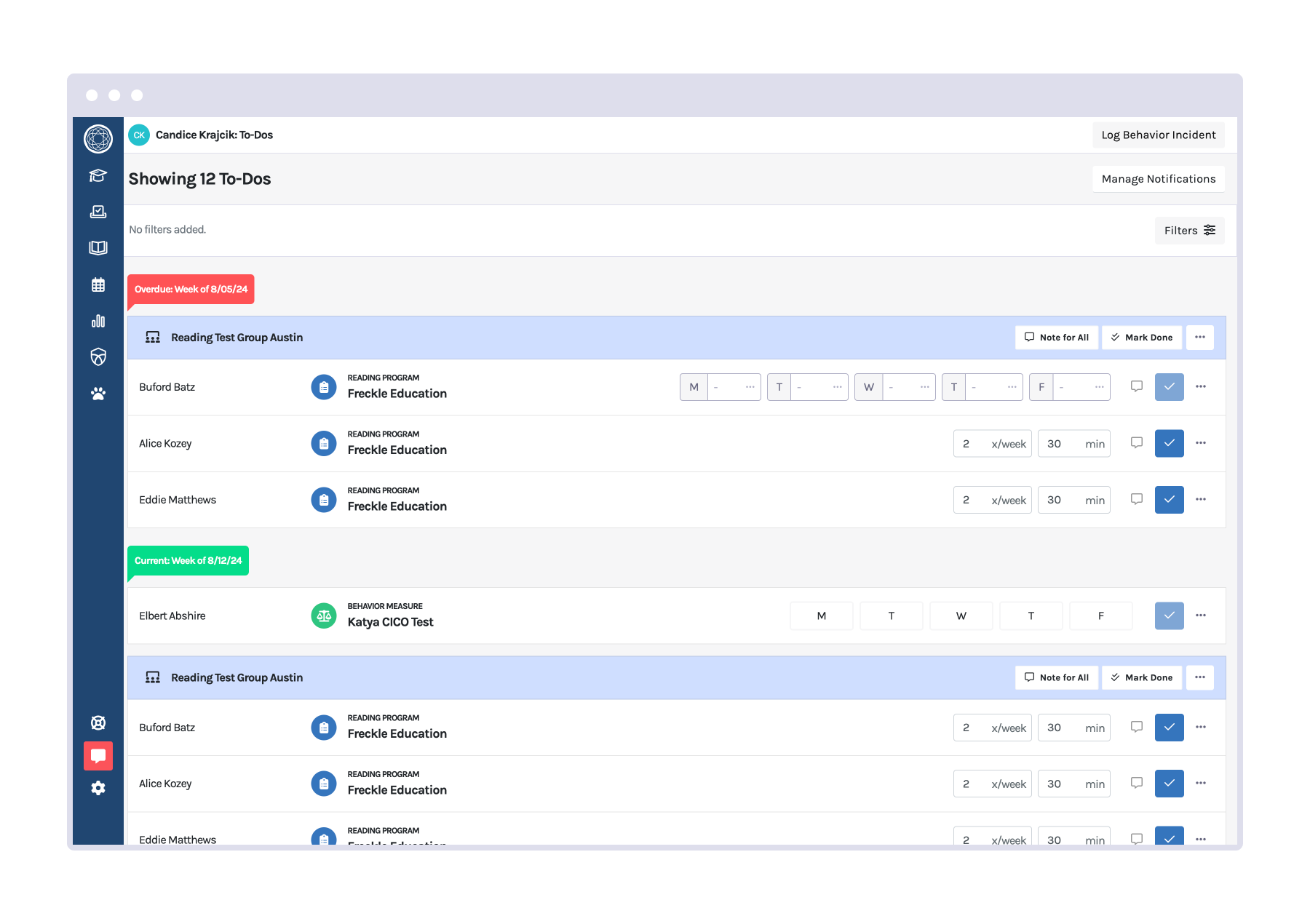
Task: Click Note for All in current-week group
Action: coord(1057,677)
